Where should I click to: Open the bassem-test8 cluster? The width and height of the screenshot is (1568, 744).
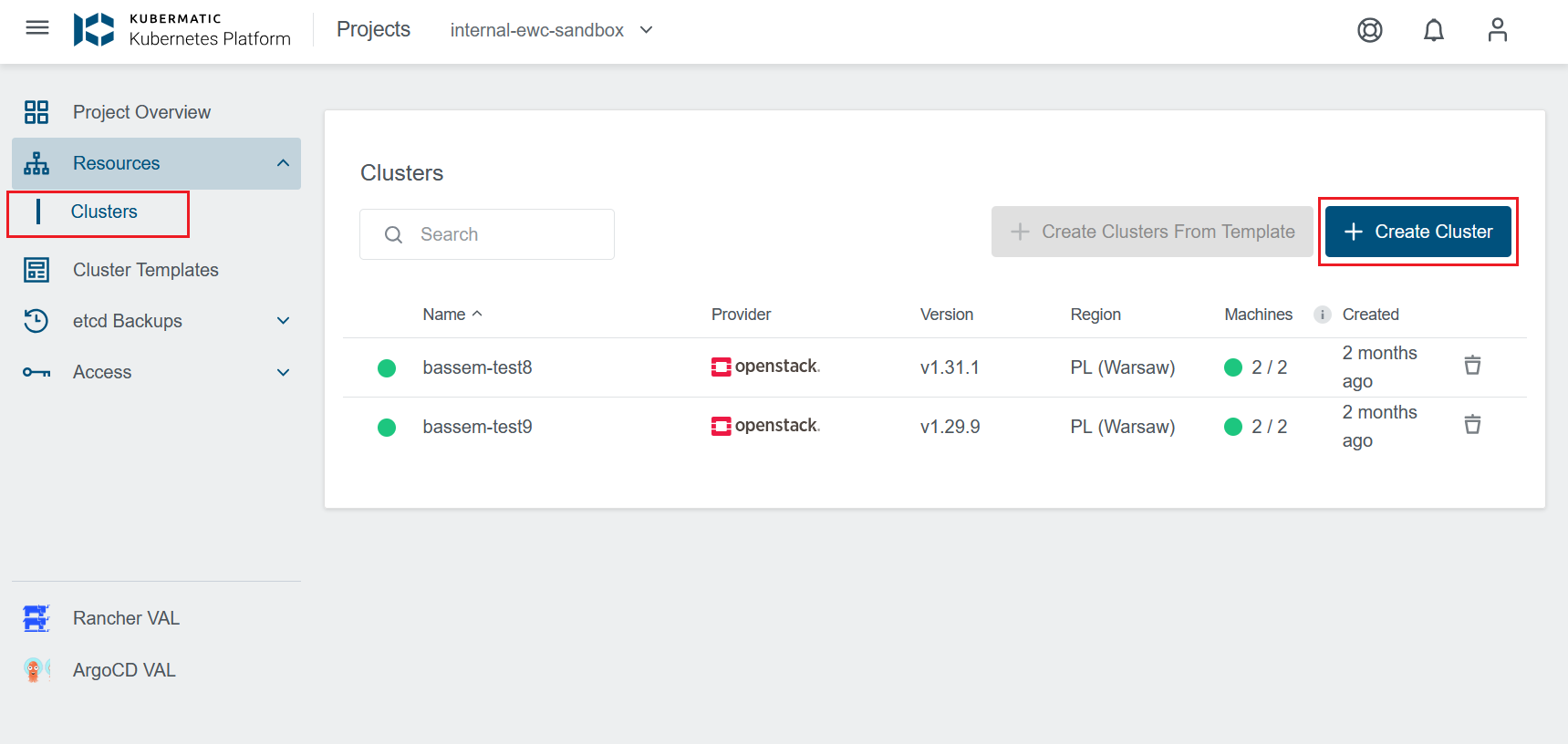[477, 367]
